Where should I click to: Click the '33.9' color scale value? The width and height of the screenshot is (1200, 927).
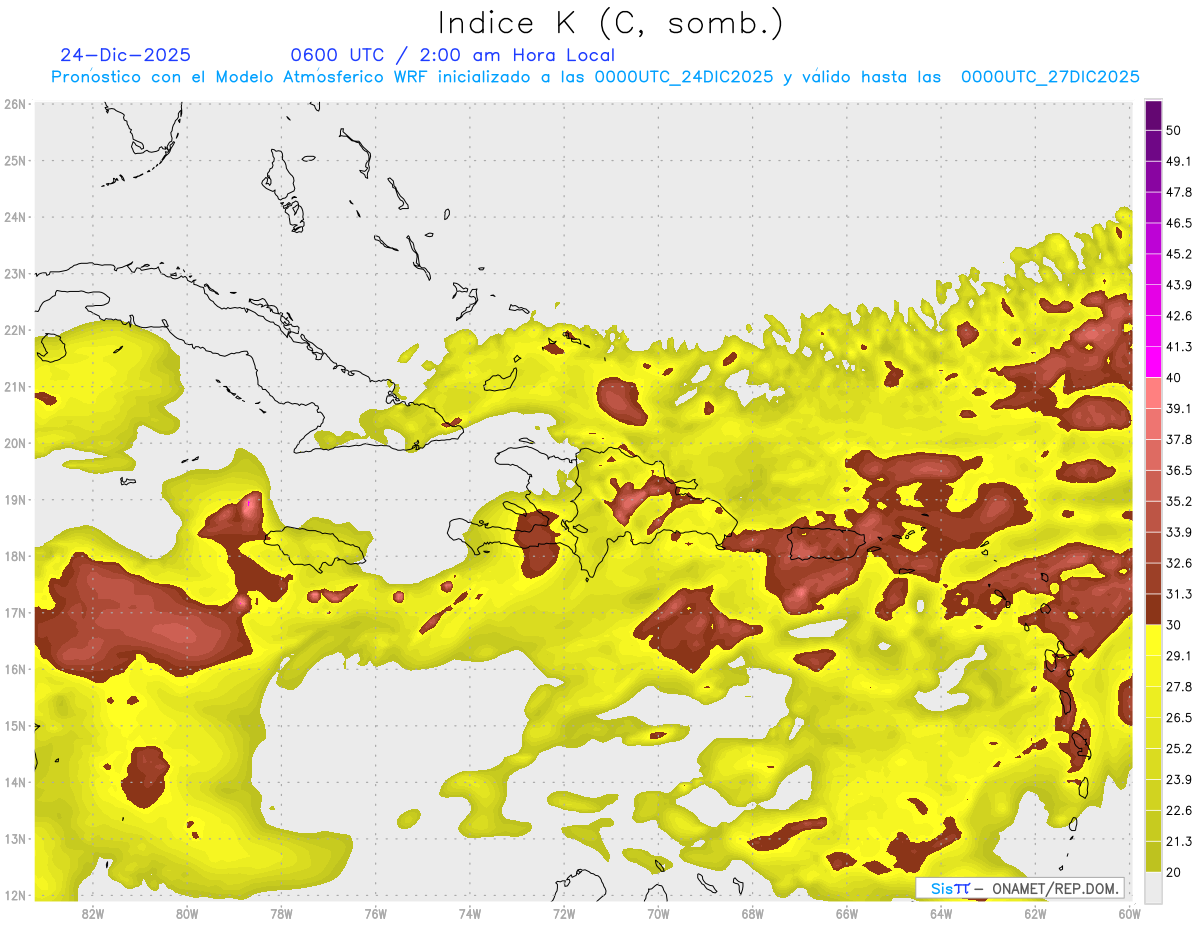(1179, 532)
